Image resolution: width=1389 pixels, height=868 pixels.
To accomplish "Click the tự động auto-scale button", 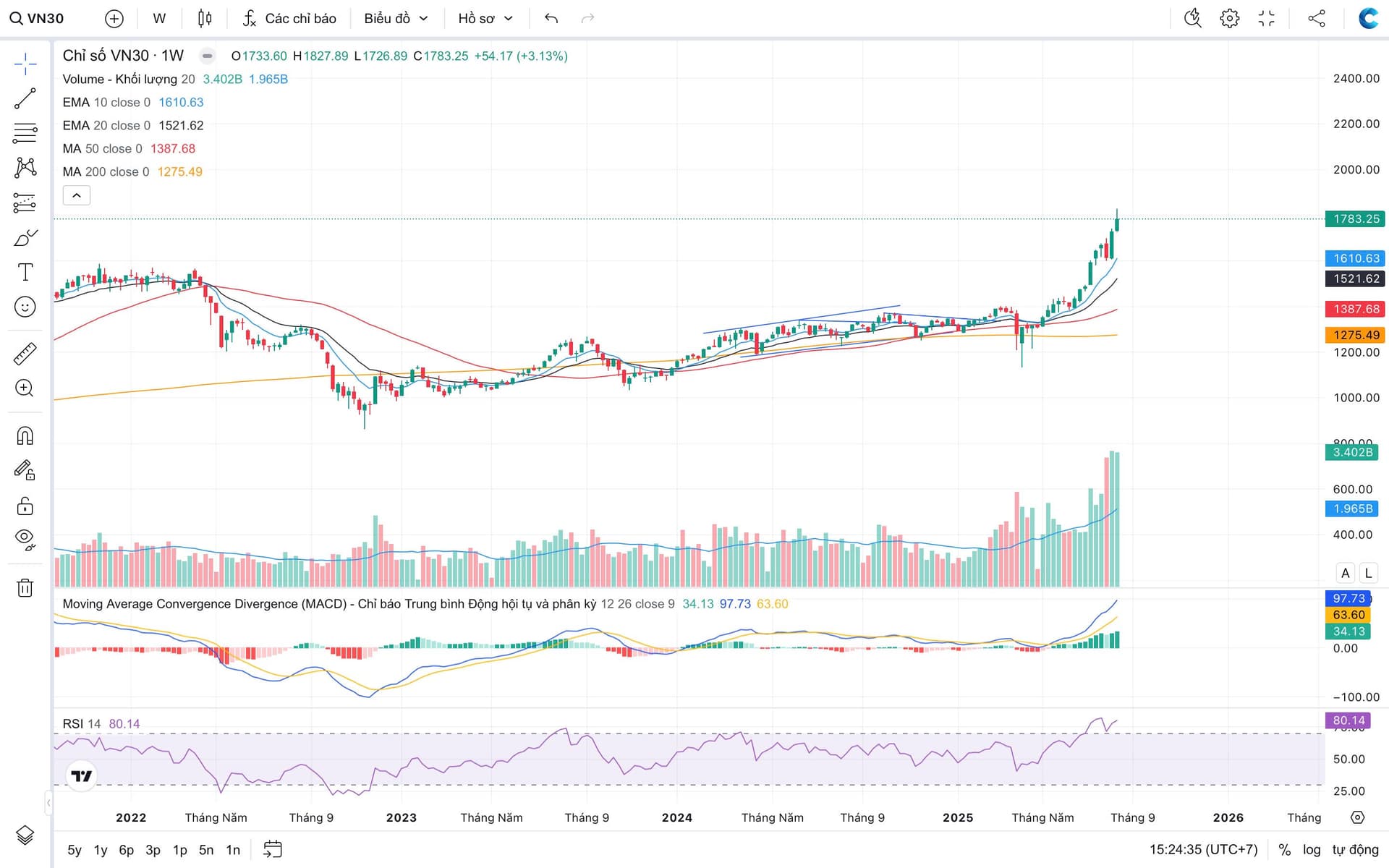I will 1355,850.
